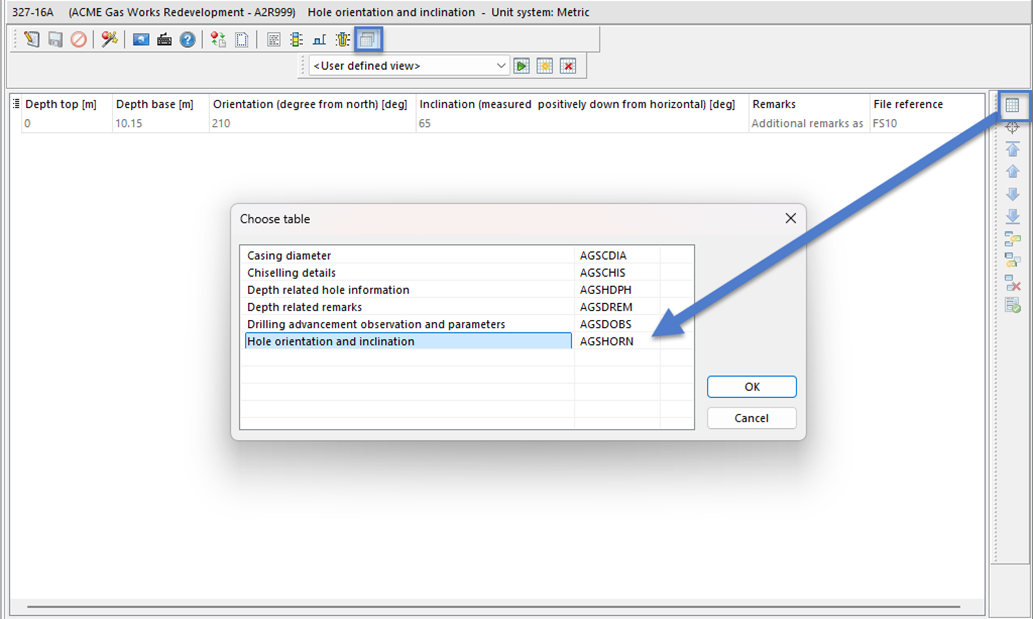Click the move to top arrow icon
This screenshot has width=1033, height=619.
[x=1012, y=149]
